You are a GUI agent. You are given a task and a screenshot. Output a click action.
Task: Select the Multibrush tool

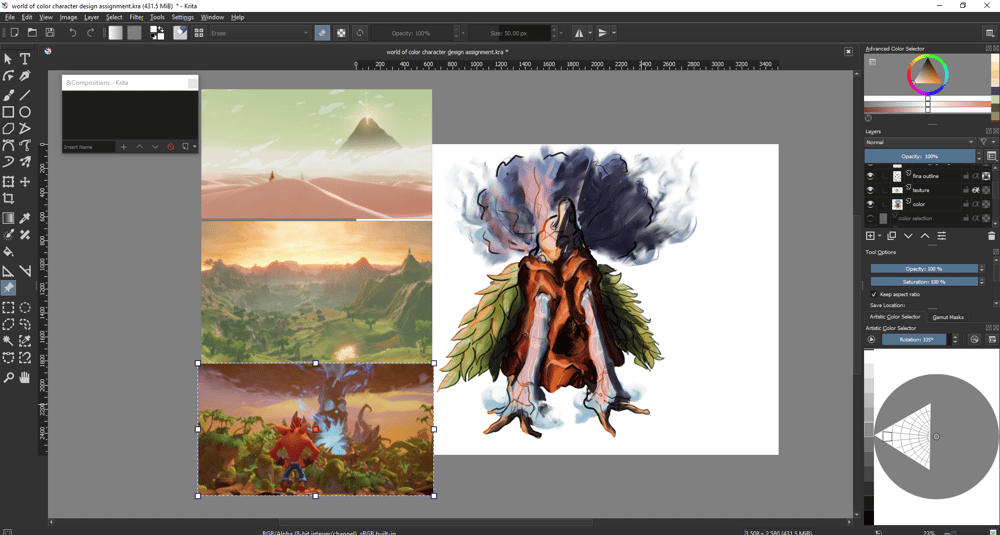pyautogui.click(x=25, y=161)
